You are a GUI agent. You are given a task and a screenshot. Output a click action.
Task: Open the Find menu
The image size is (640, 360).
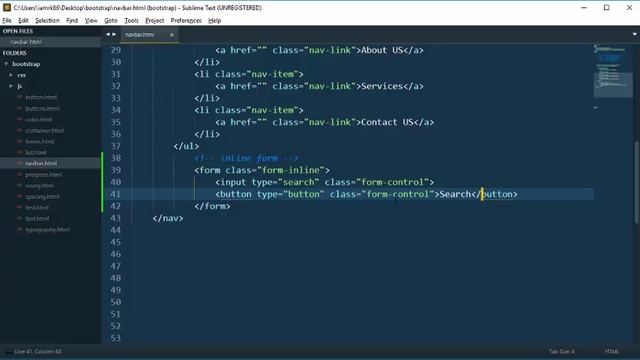coord(72,20)
